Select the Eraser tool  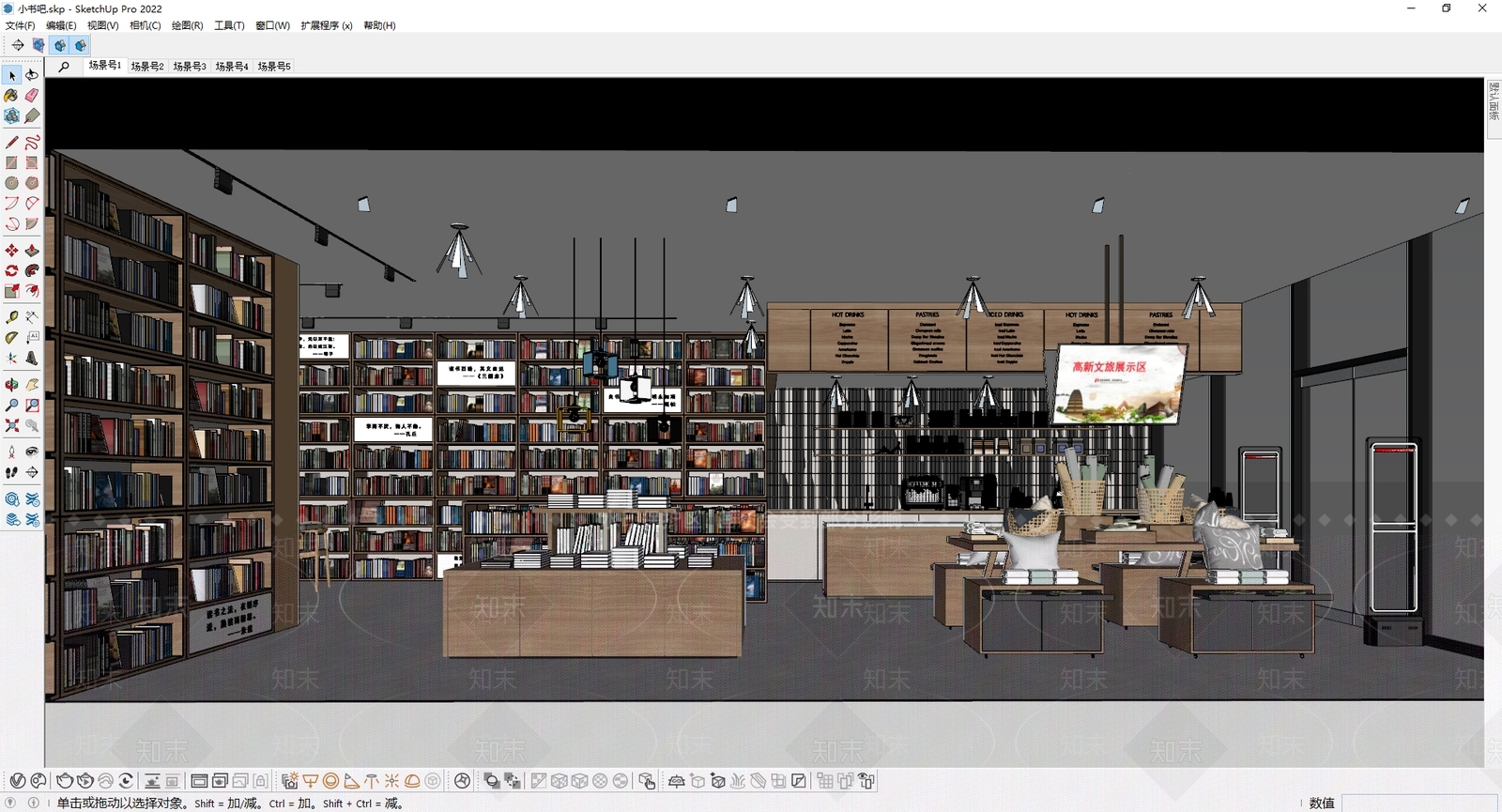click(x=32, y=96)
